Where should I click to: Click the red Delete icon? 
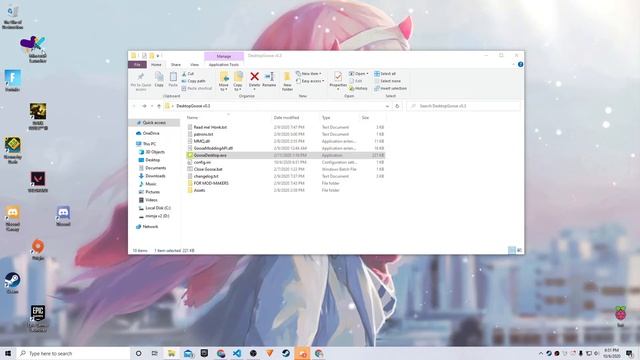254,76
